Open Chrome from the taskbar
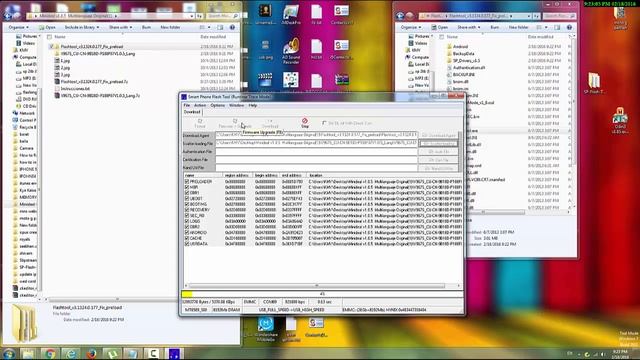The width and height of the screenshot is (640, 360). click(x=50, y=353)
